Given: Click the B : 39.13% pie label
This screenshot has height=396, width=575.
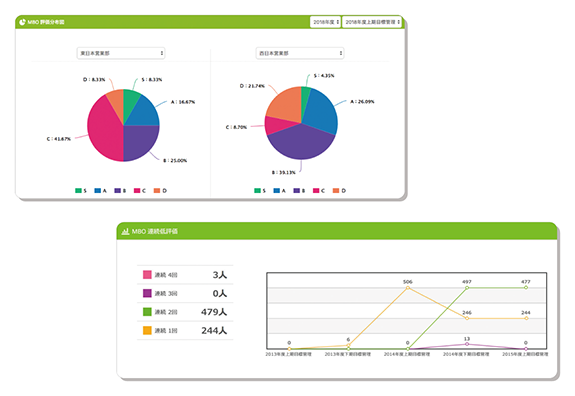Looking at the screenshot, I should coord(283,172).
